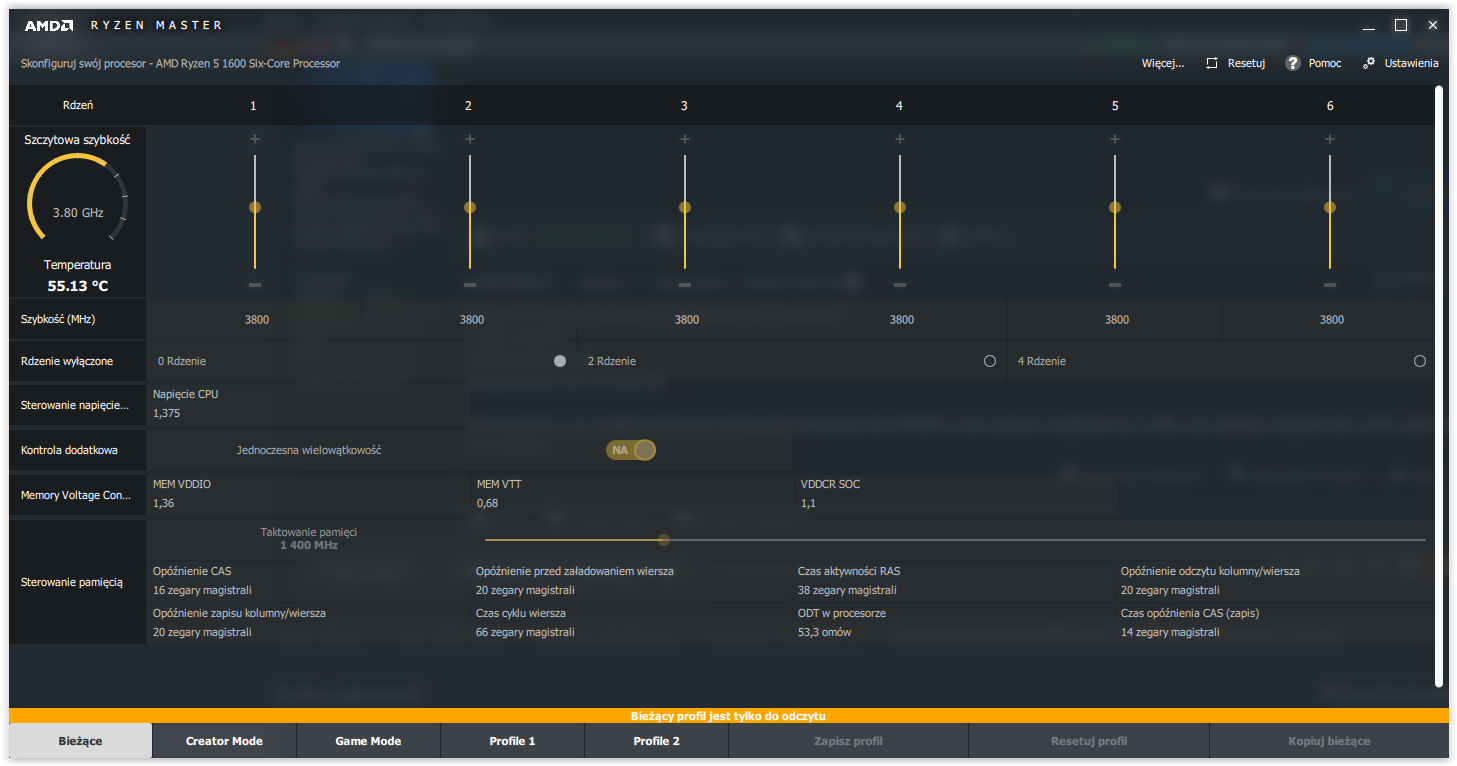Click the VDDCR SOC value 1,1
Screen dimensions: 1457x766
tap(808, 503)
